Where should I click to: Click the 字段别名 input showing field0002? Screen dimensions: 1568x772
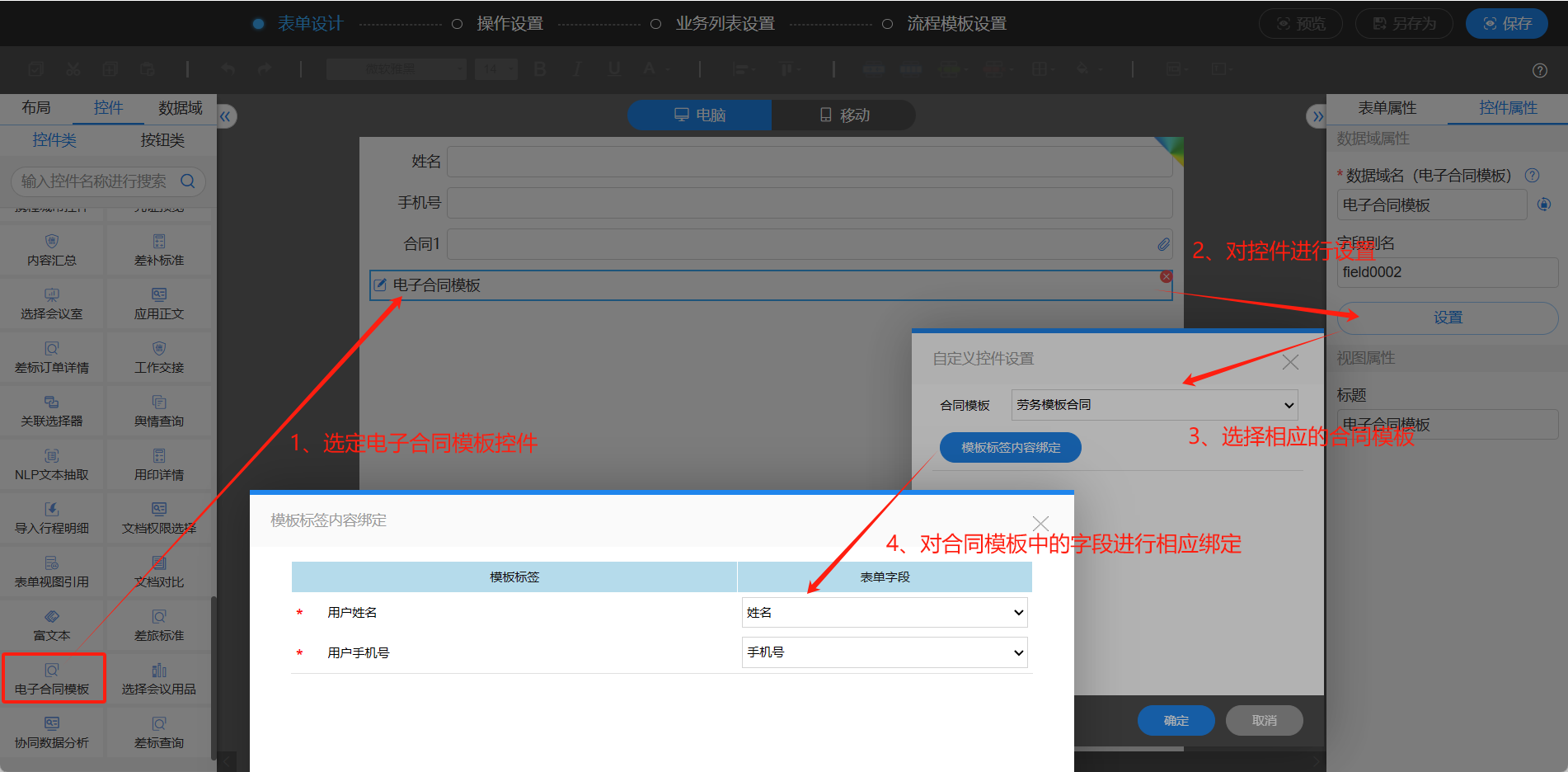[x=1448, y=272]
